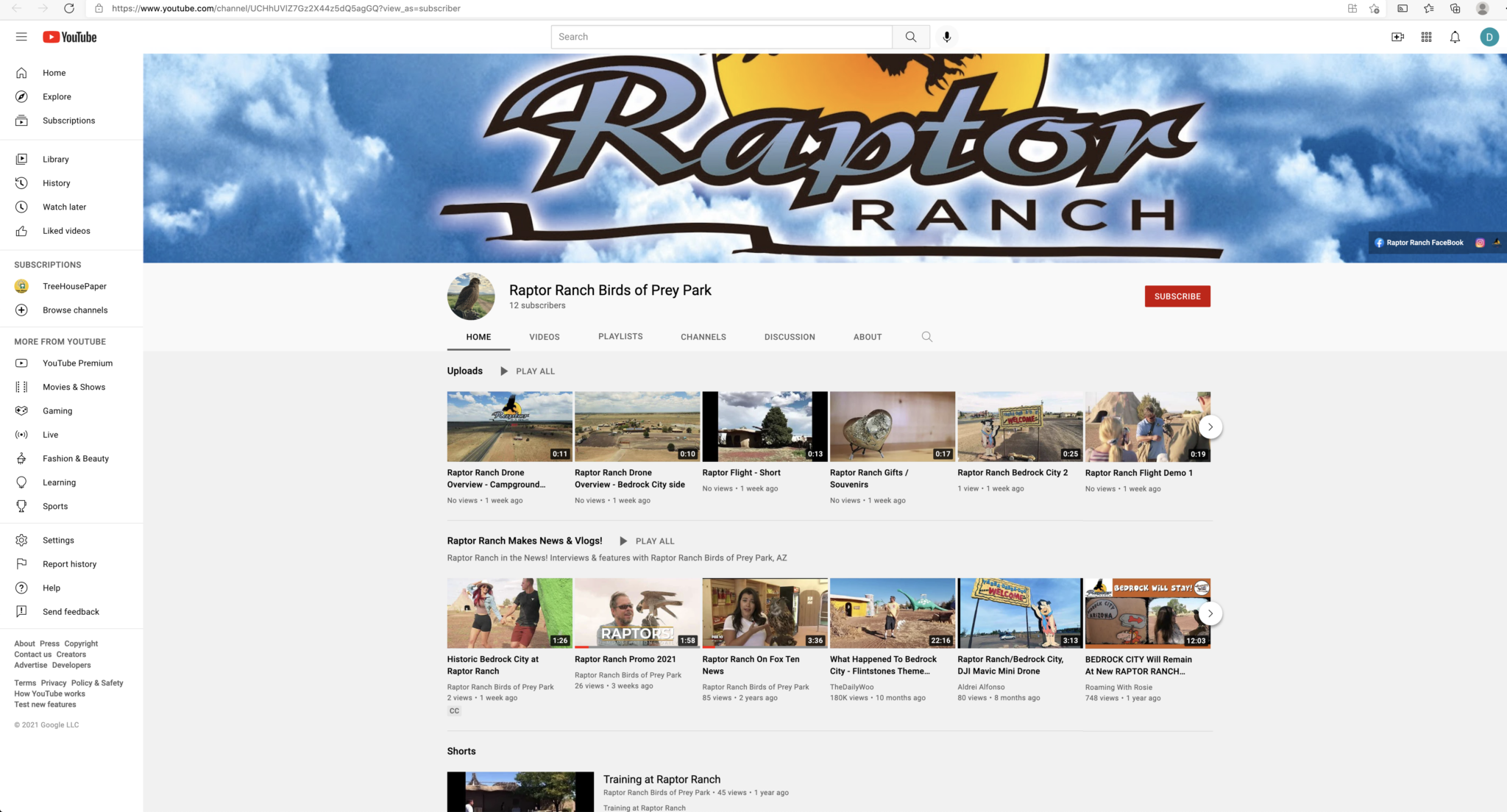Click the notifications bell icon
The height and width of the screenshot is (812, 1507).
1454,37
